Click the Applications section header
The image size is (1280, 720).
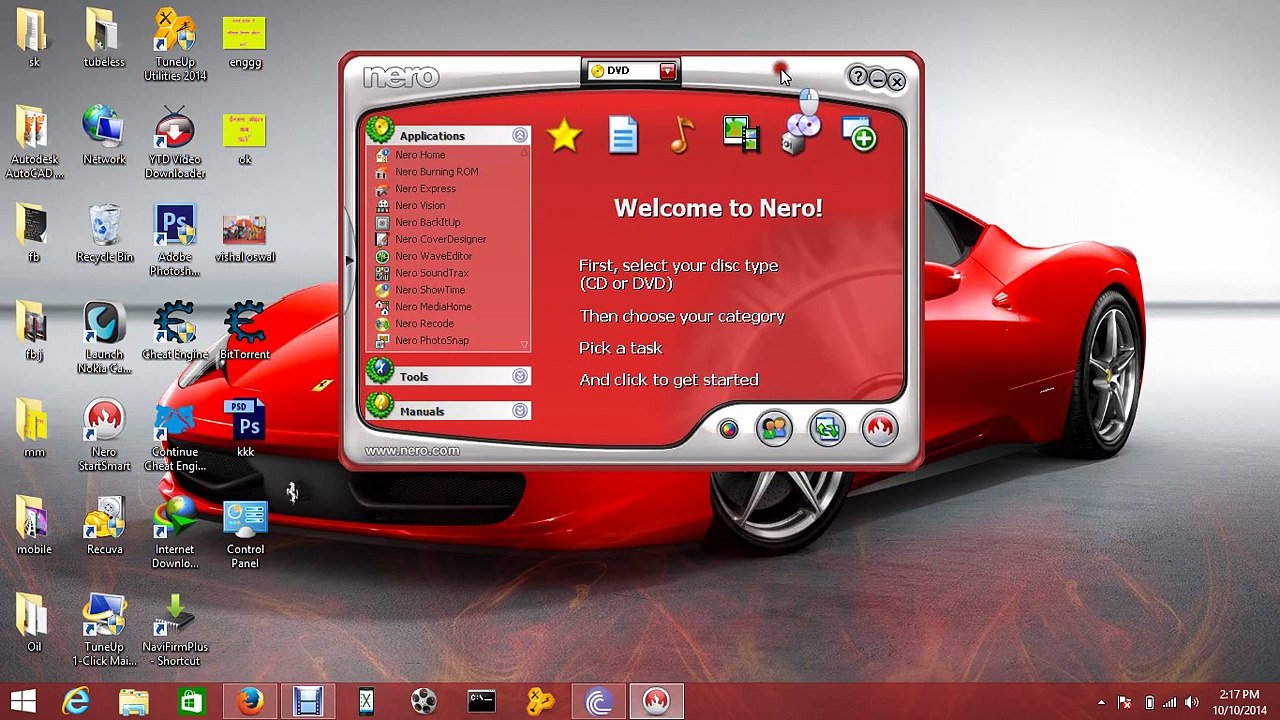coord(447,136)
